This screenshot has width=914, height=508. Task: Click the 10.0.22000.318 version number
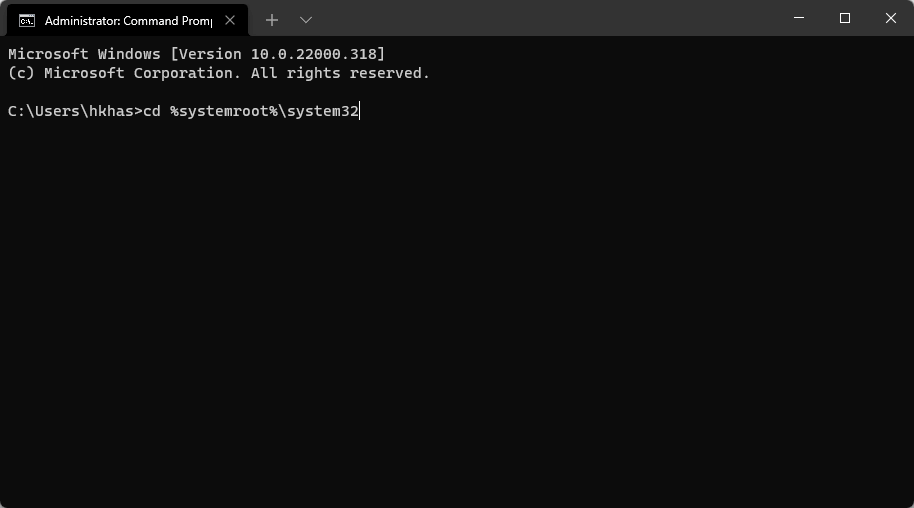point(314,54)
